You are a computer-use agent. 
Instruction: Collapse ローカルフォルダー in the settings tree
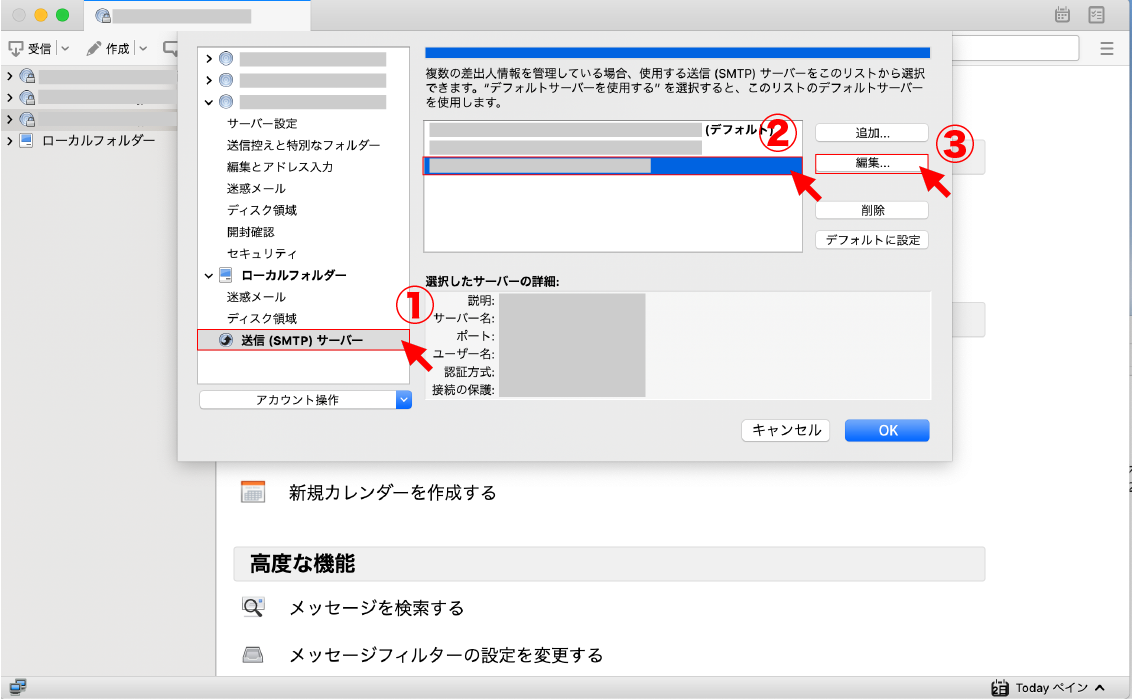click(209, 275)
